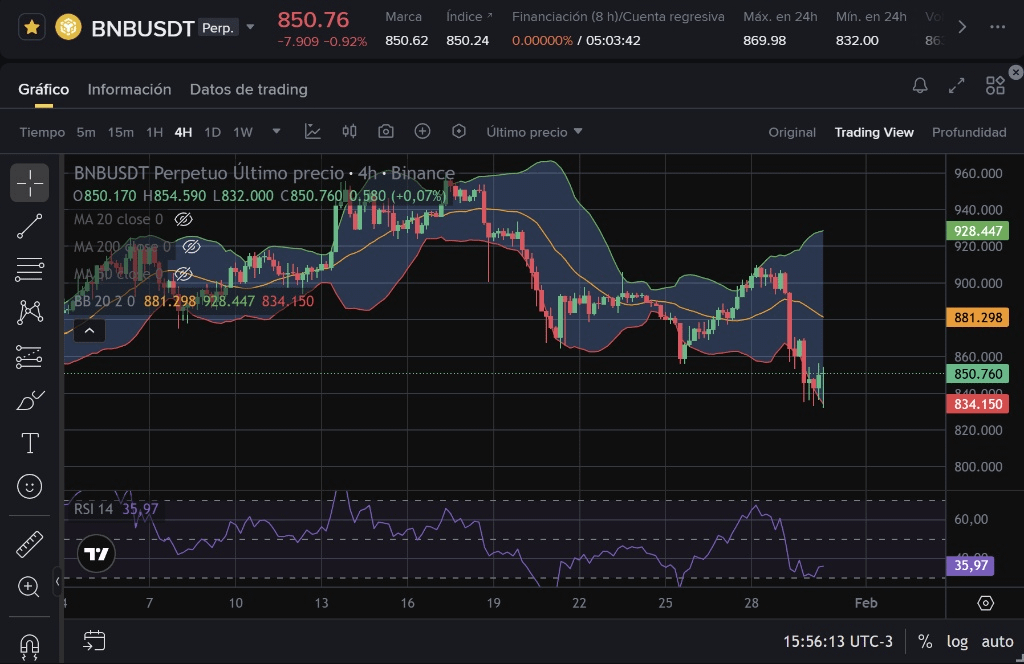Select the brush drawing tool
This screenshot has height=664, width=1024.
click(x=30, y=400)
